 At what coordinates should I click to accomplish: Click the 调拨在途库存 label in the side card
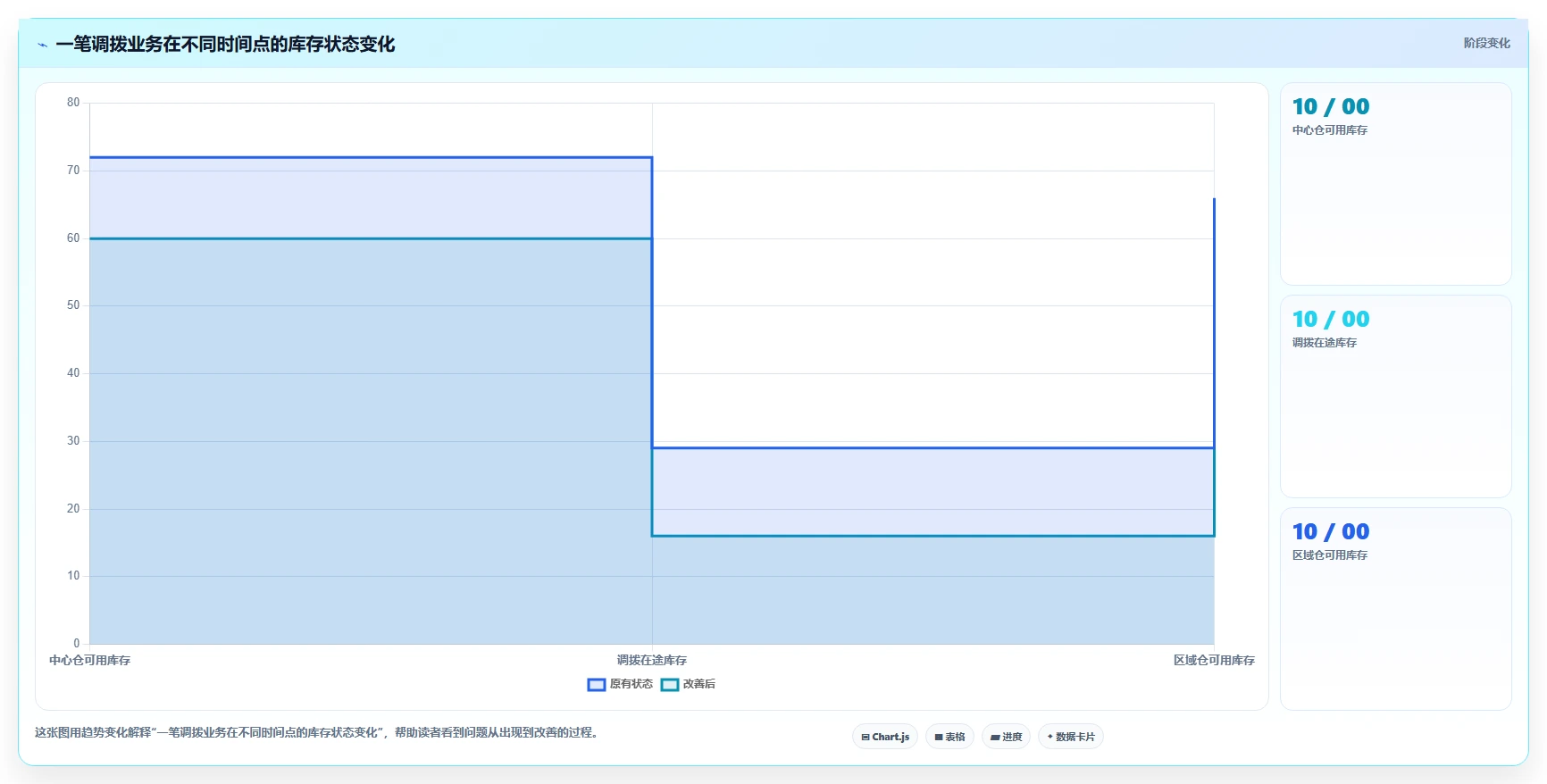tap(1325, 343)
